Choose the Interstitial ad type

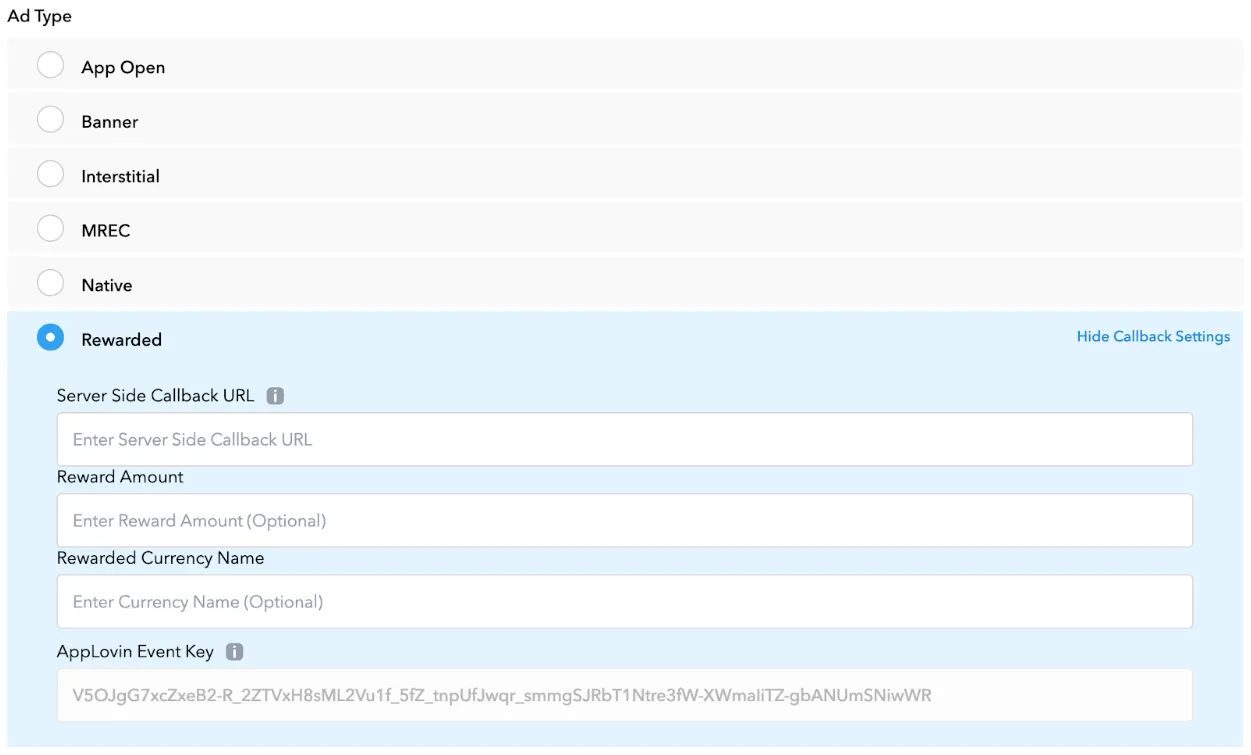[x=50, y=175]
